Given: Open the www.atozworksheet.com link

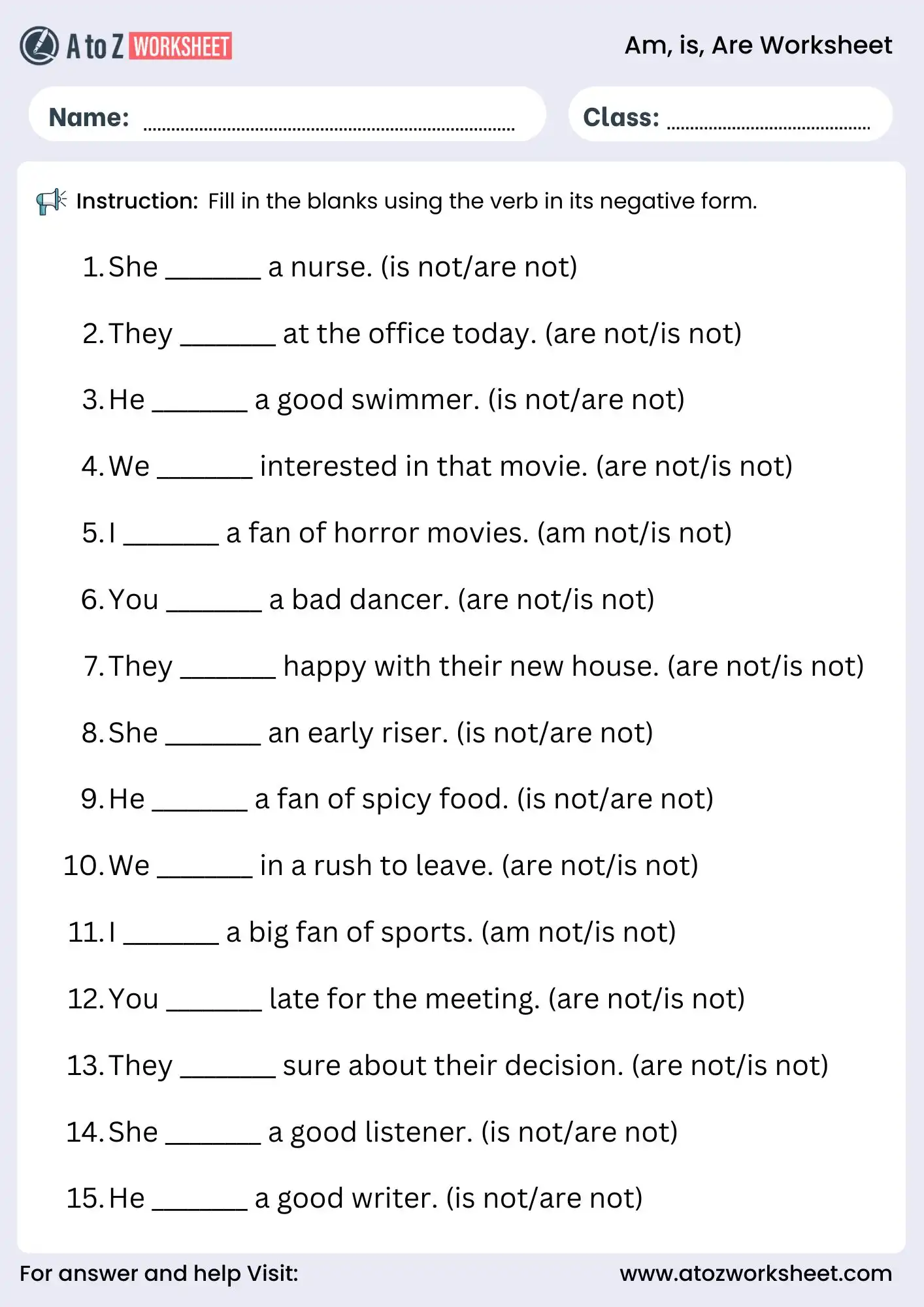Looking at the screenshot, I should point(755,1273).
